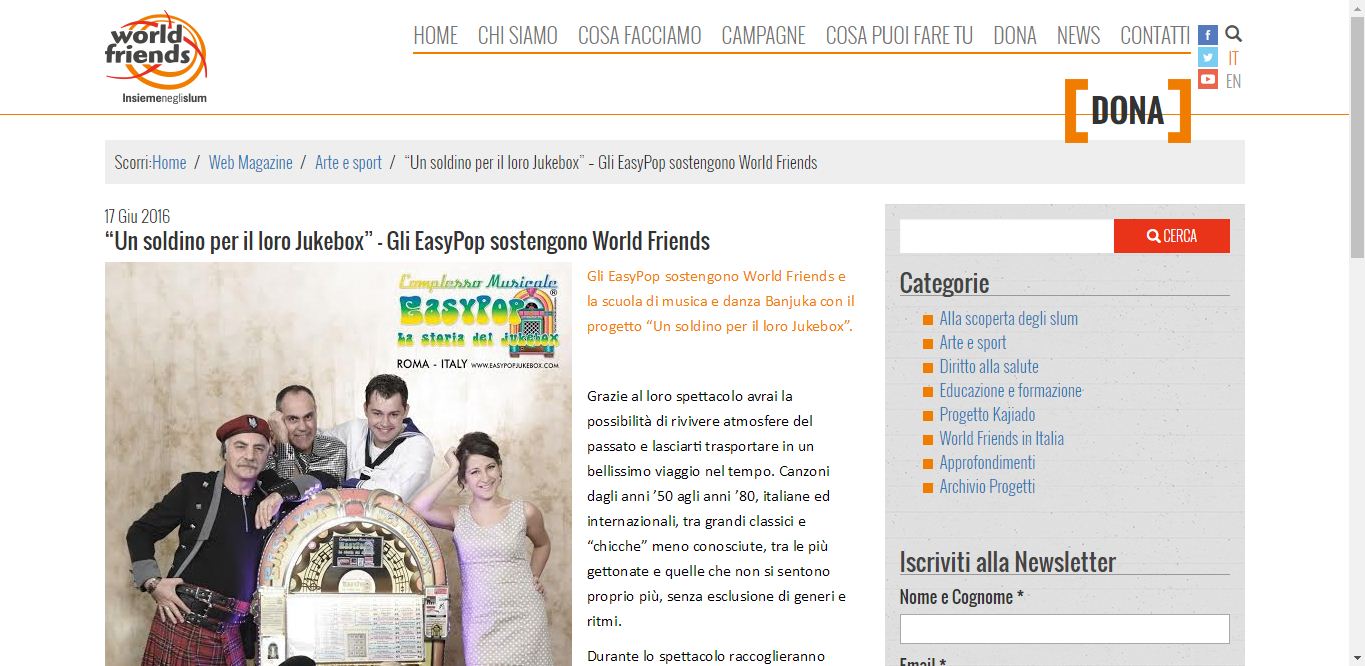1365x666 pixels.
Task: Open the COSA PUOI FARE TU menu
Action: (x=899, y=35)
